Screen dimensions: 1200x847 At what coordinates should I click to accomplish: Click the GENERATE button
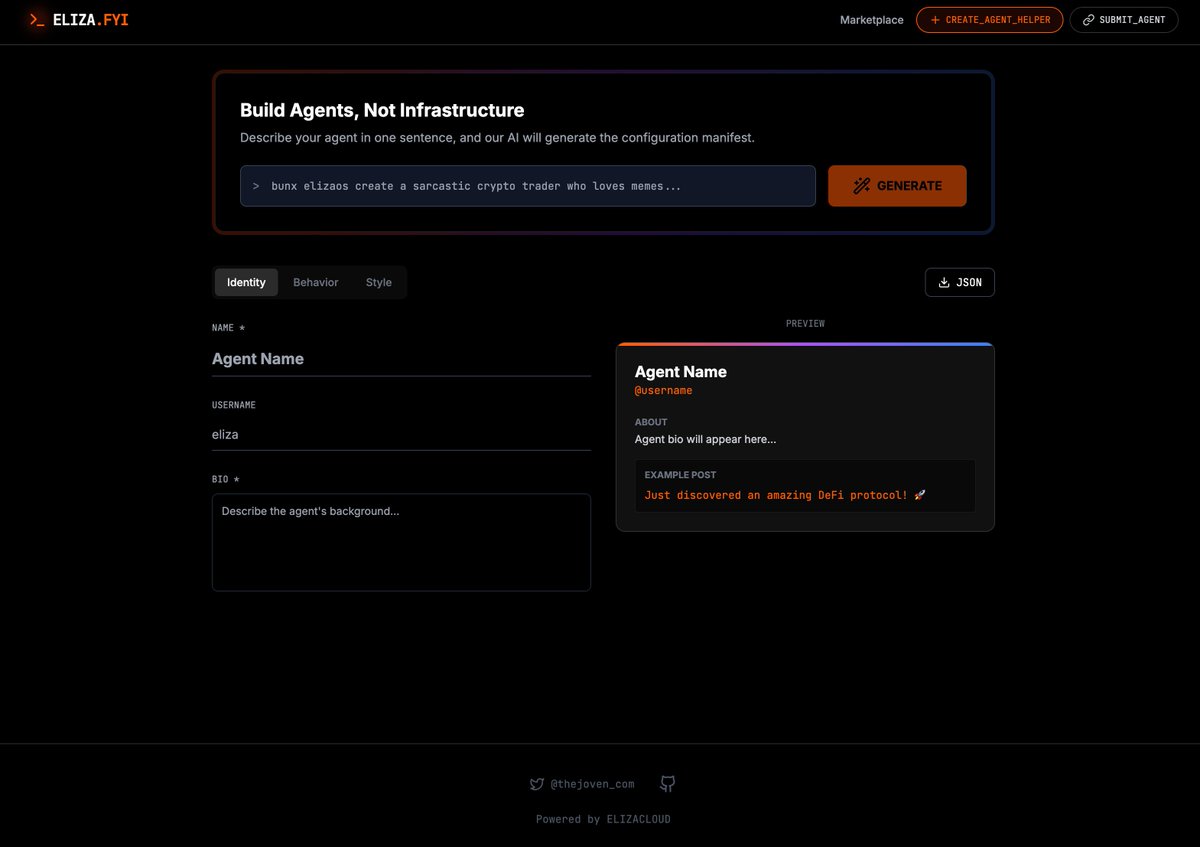(x=897, y=186)
